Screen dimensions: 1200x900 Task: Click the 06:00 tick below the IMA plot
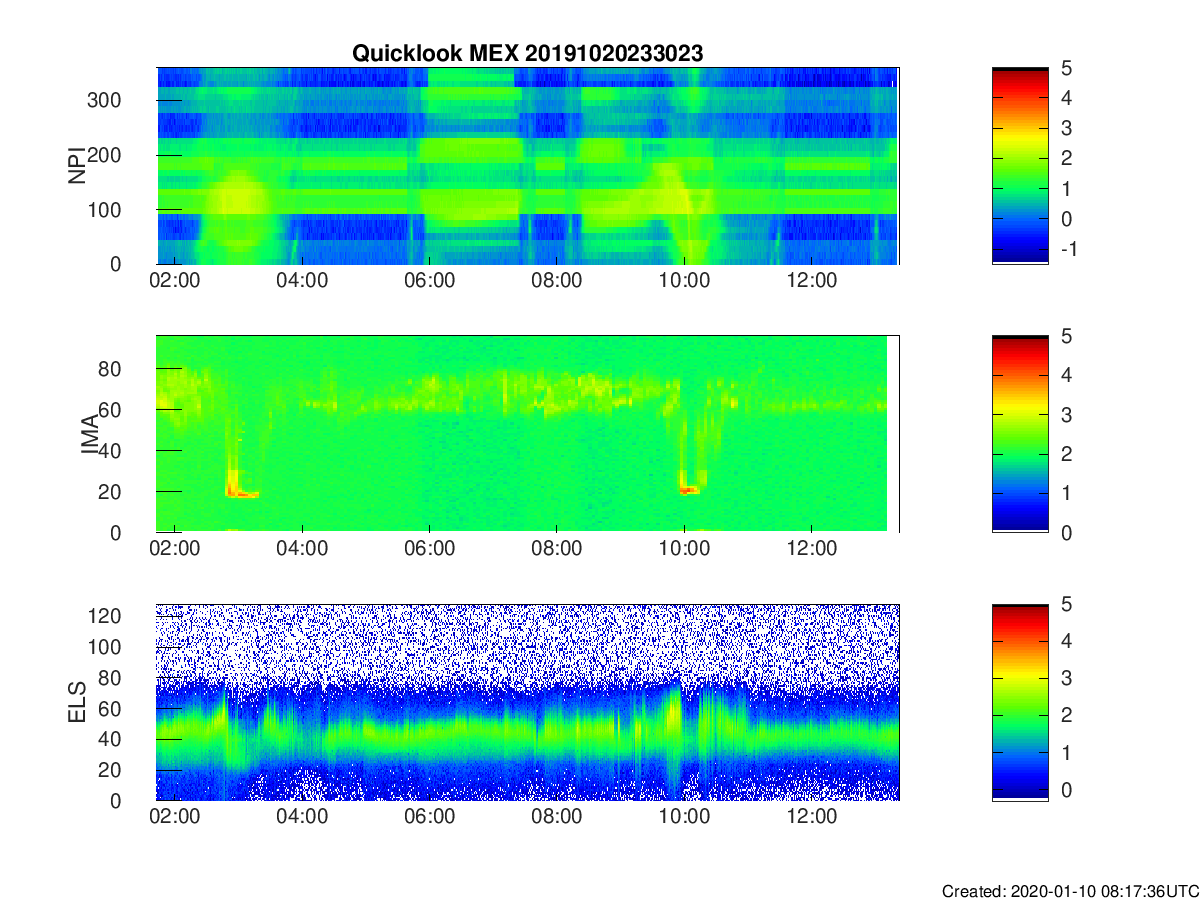coord(429,550)
